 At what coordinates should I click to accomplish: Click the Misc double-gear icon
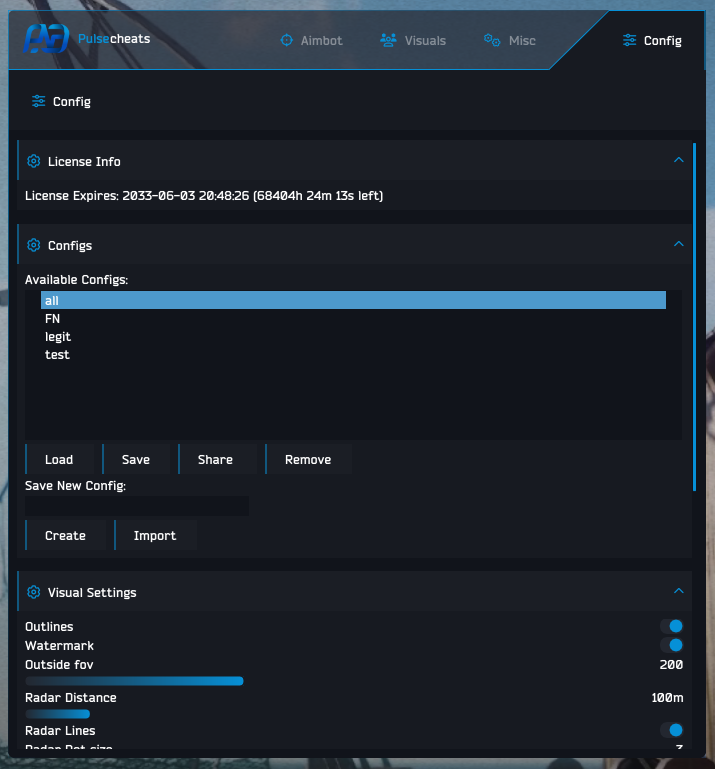(x=492, y=40)
